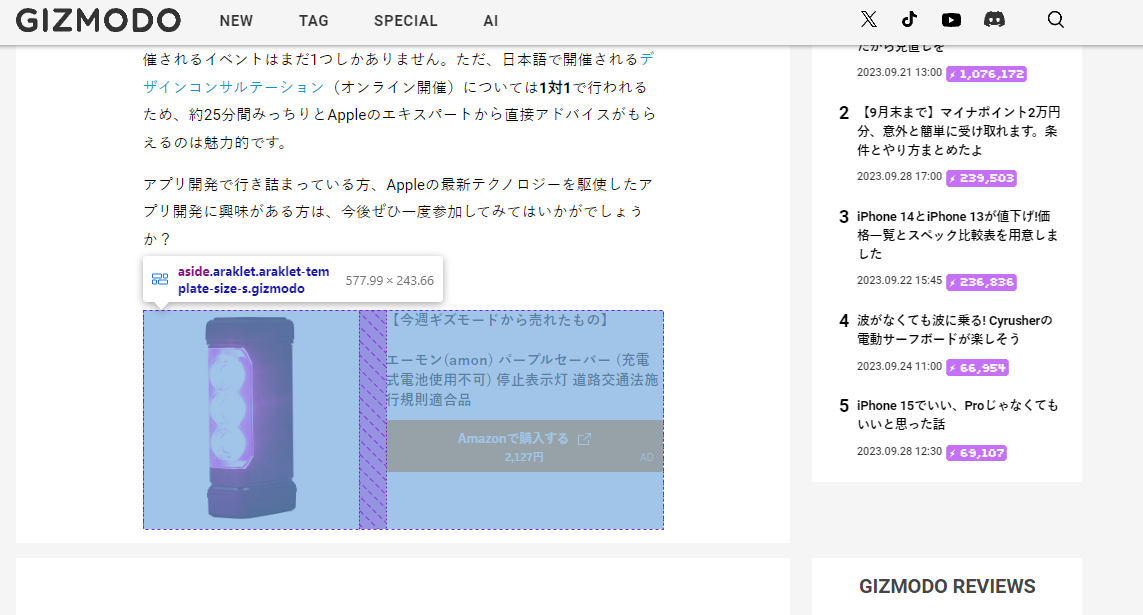
Task: Open search with the magnifier icon
Action: (1055, 19)
